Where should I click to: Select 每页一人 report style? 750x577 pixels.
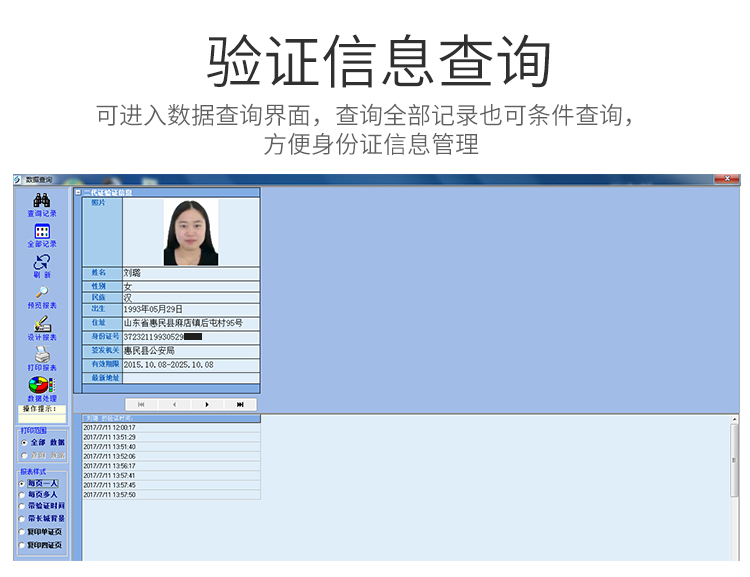pyautogui.click(x=23, y=483)
